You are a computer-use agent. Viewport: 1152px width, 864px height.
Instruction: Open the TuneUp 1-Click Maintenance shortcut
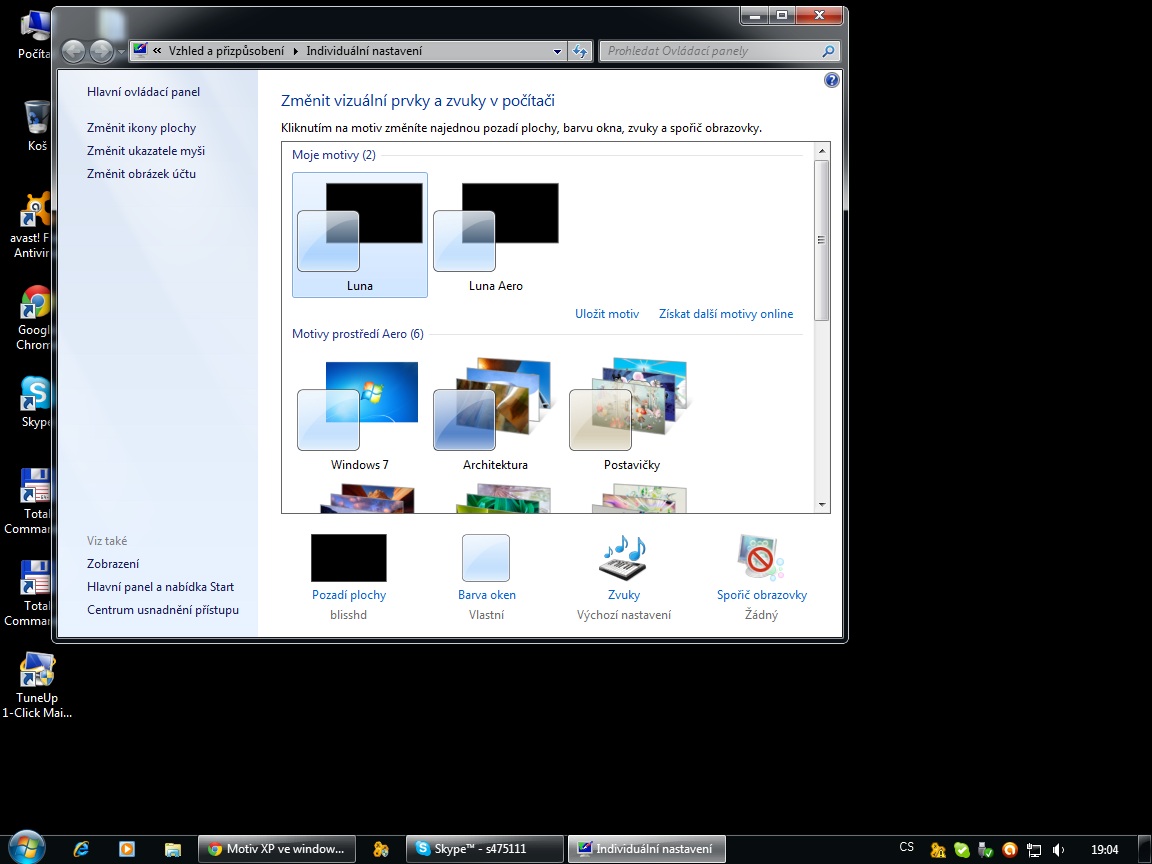point(37,685)
